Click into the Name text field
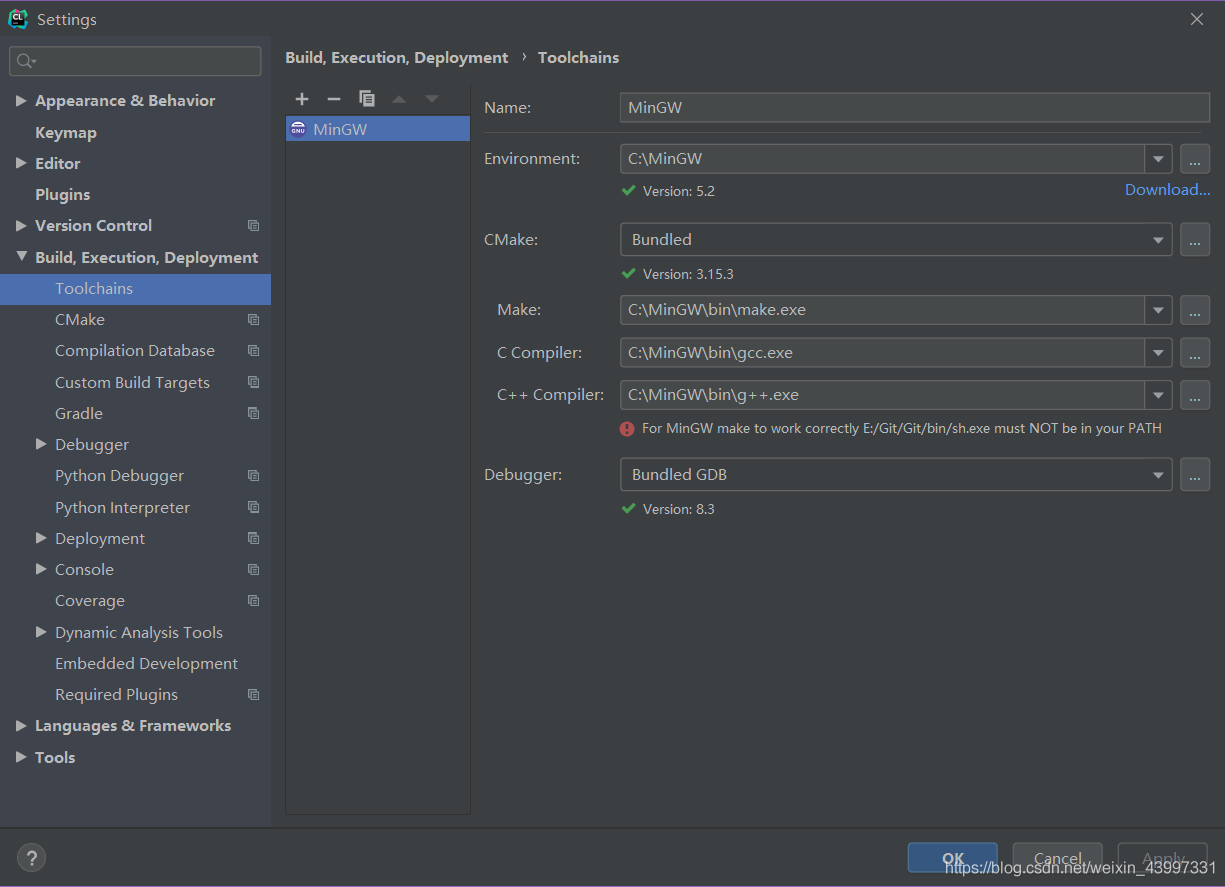The image size is (1225, 887). tap(915, 107)
